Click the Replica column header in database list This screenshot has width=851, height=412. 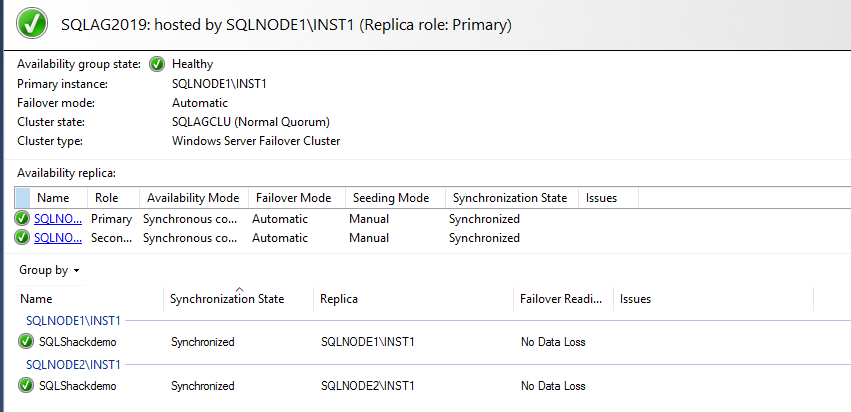pyautogui.click(x=339, y=299)
